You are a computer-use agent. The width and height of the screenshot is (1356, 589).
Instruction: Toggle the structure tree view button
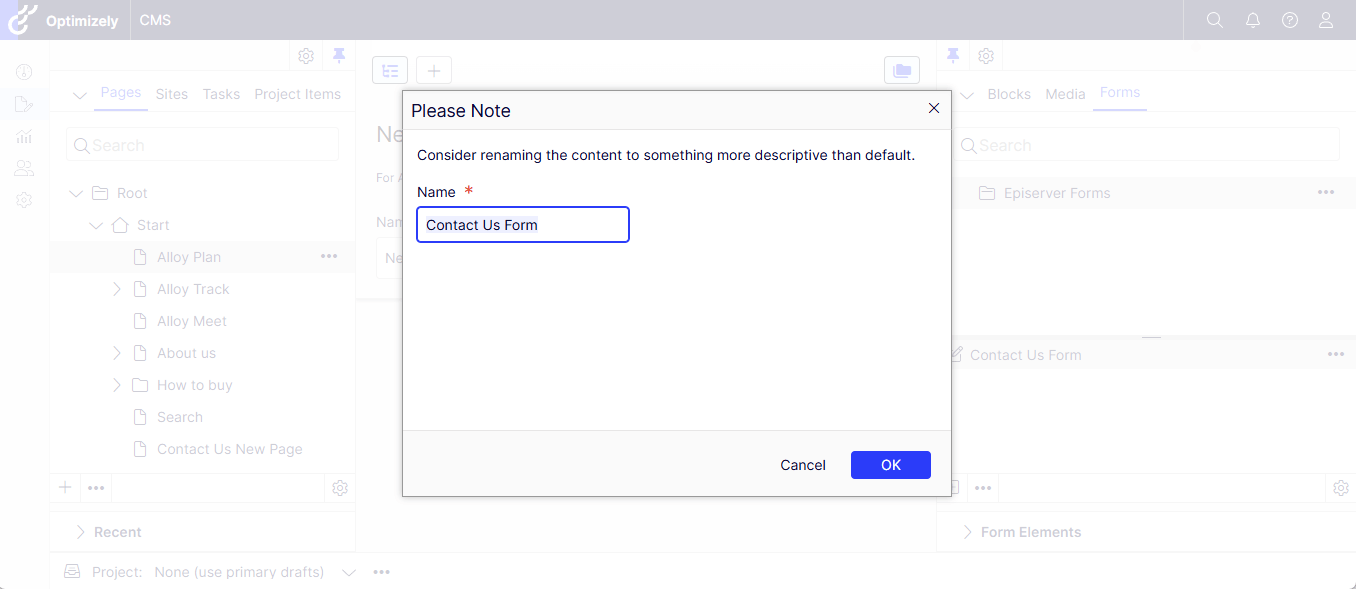coord(390,71)
